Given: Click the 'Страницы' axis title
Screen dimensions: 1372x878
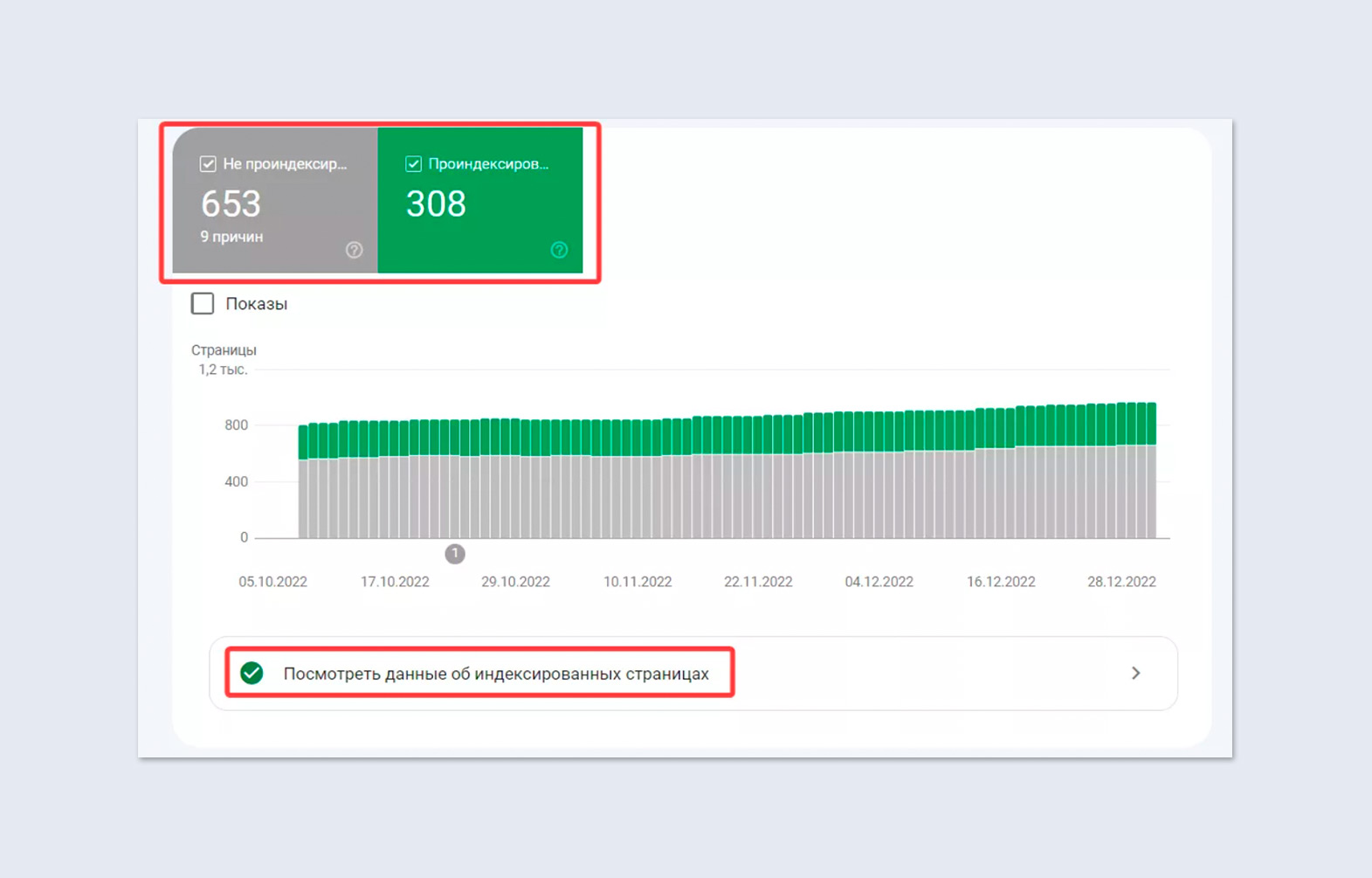Looking at the screenshot, I should (224, 350).
